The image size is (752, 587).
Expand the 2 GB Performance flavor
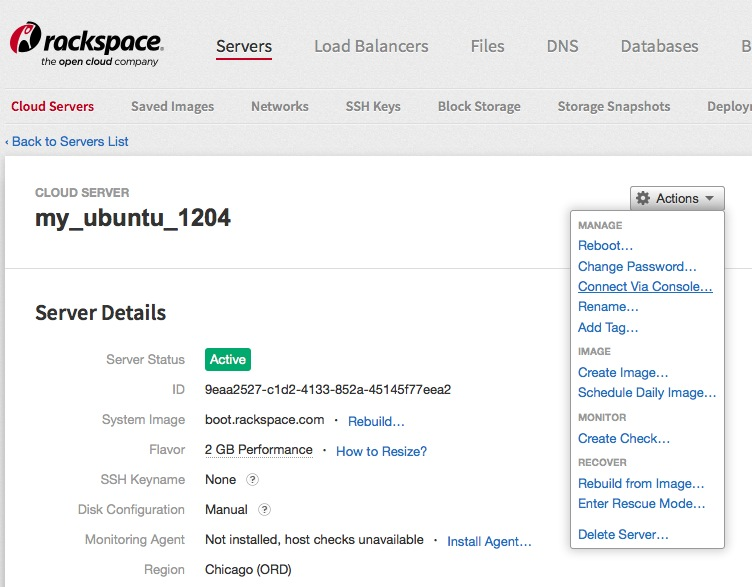[x=258, y=450]
